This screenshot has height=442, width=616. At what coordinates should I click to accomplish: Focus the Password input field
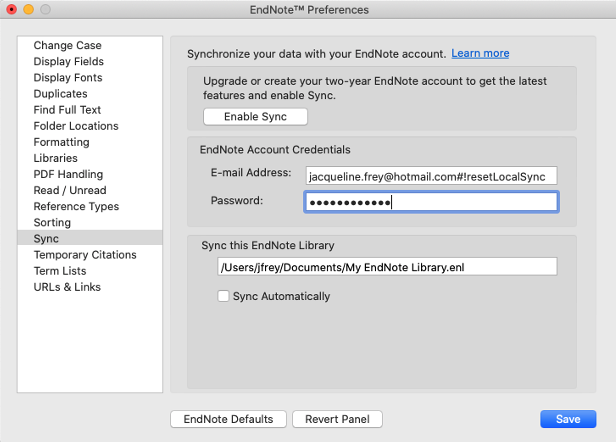[x=430, y=202]
